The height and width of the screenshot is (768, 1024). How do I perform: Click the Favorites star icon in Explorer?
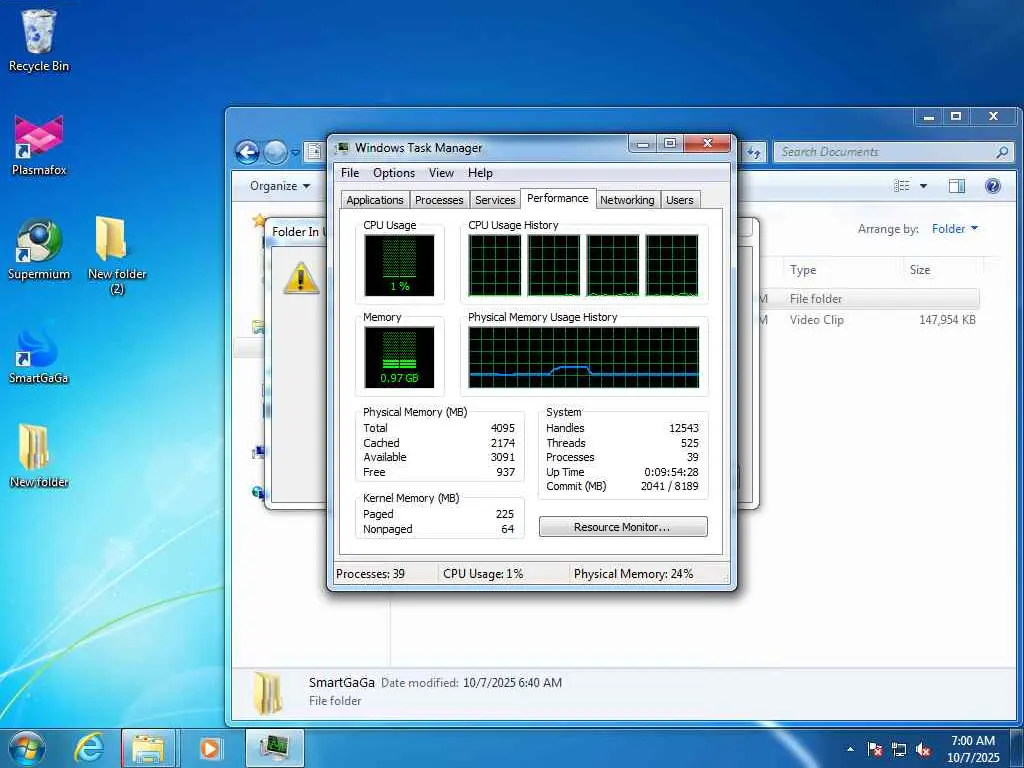[x=259, y=221]
